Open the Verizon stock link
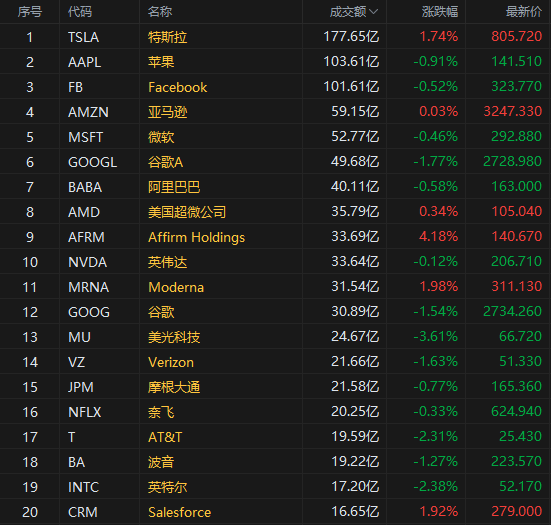 point(171,362)
